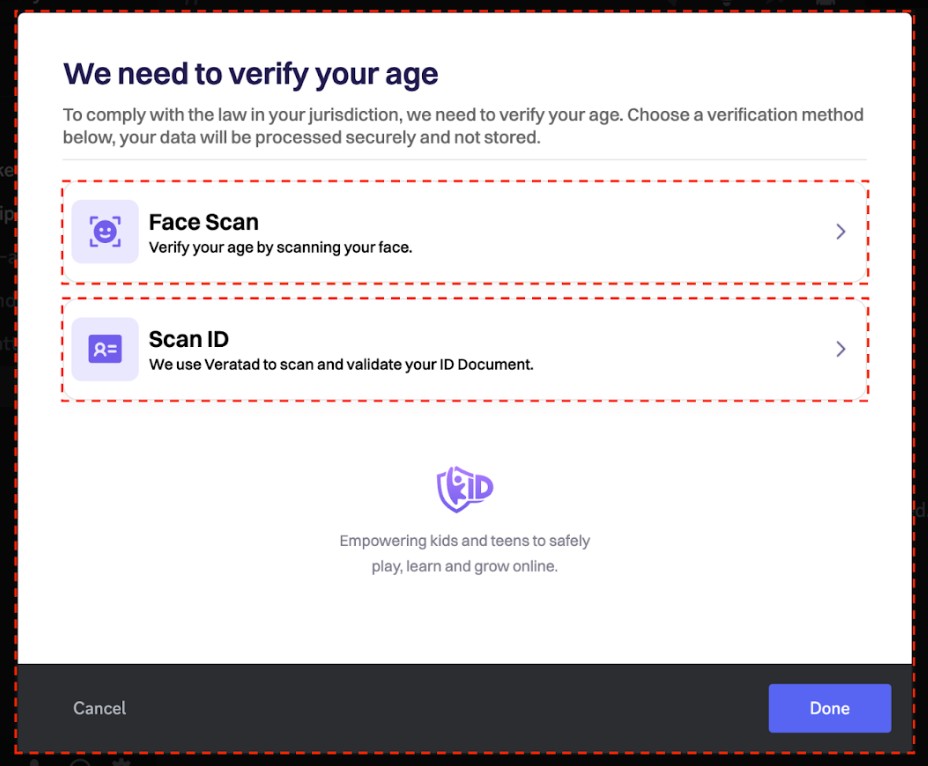Viewport: 928px width, 766px height.
Task: Click the purple tile holding the Scan ID icon
Action: click(x=104, y=349)
